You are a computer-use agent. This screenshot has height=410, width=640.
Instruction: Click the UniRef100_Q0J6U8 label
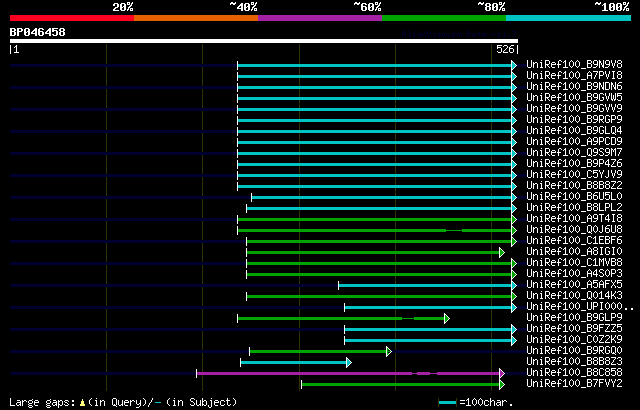(x=574, y=230)
